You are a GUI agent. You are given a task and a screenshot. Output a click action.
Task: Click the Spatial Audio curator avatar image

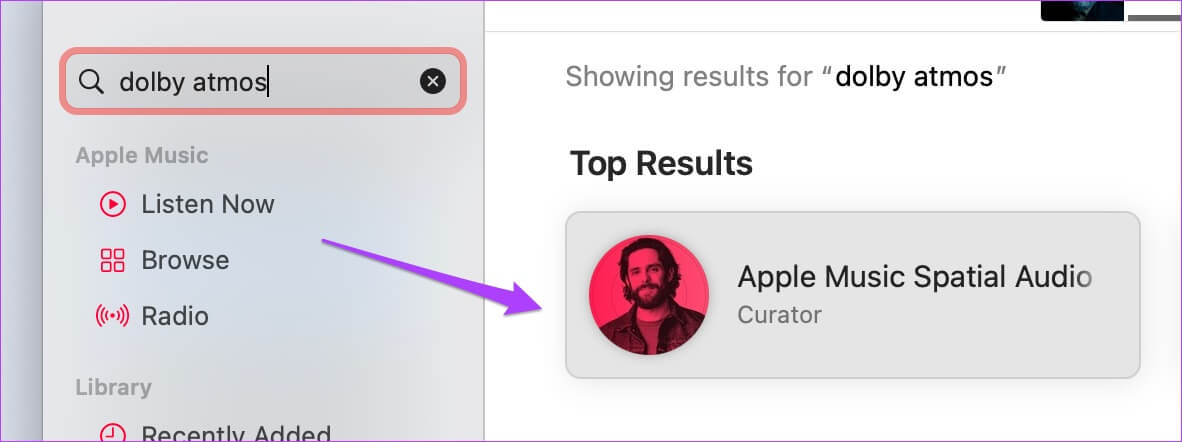point(648,294)
